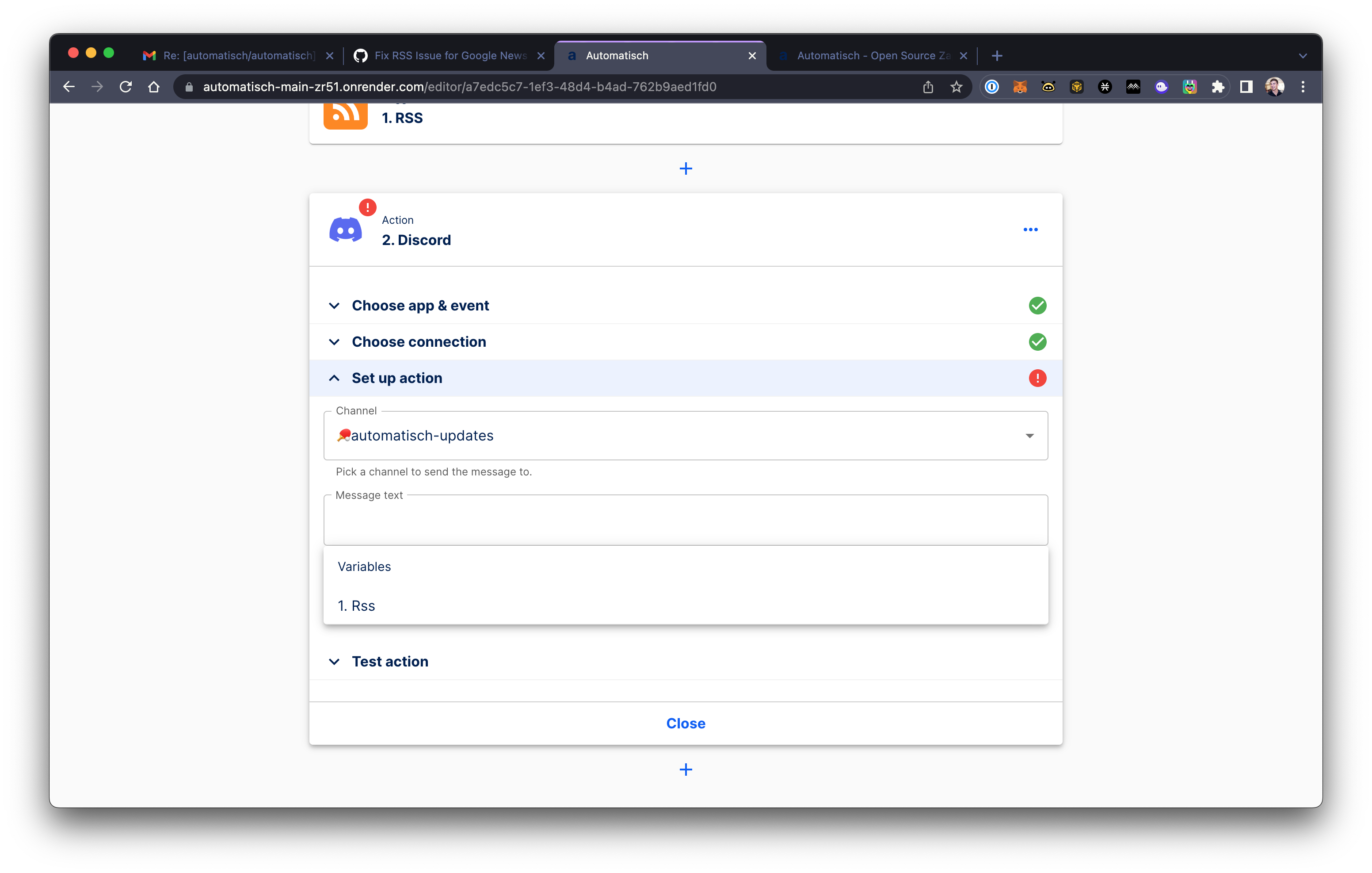Click the 2. Discord step title
Image resolution: width=1372 pixels, height=873 pixels.
(x=416, y=240)
